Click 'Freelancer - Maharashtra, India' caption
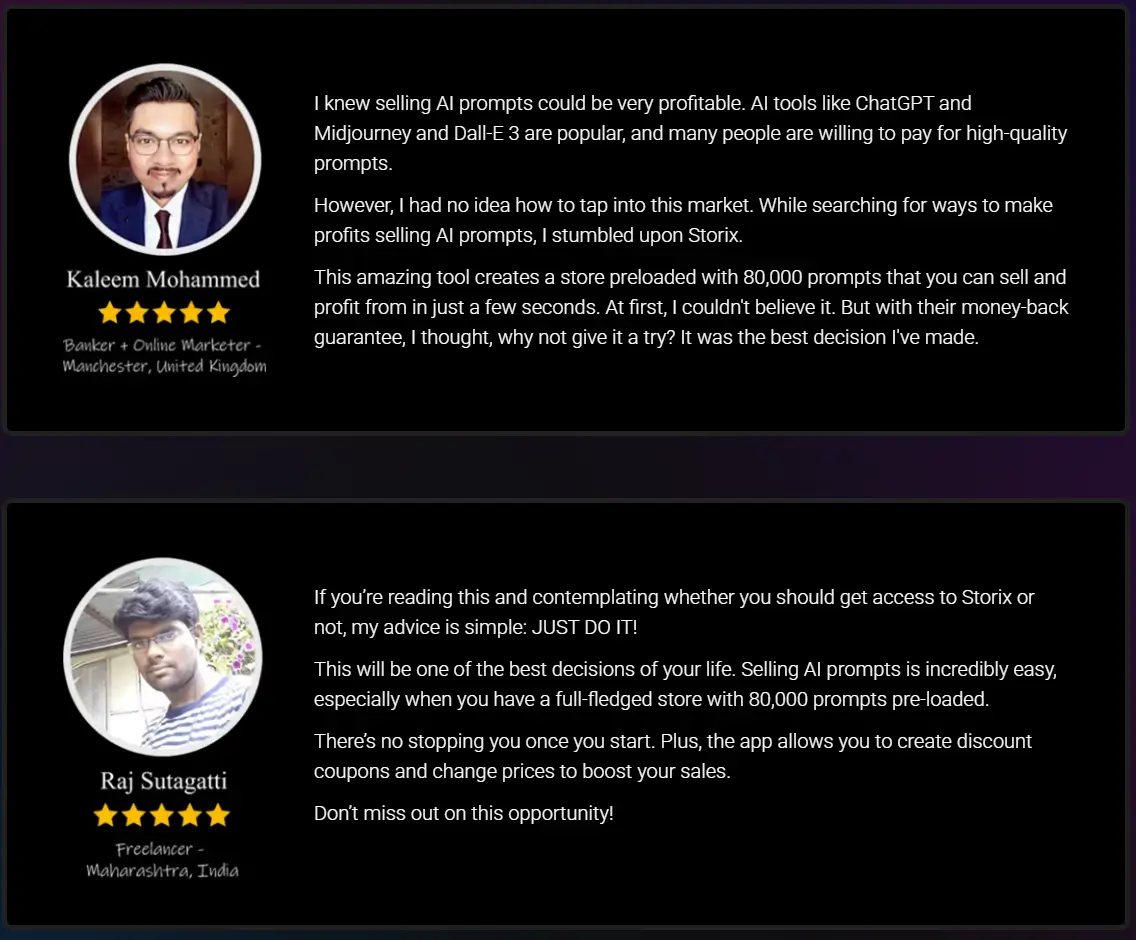The height and width of the screenshot is (940, 1136). pos(162,860)
